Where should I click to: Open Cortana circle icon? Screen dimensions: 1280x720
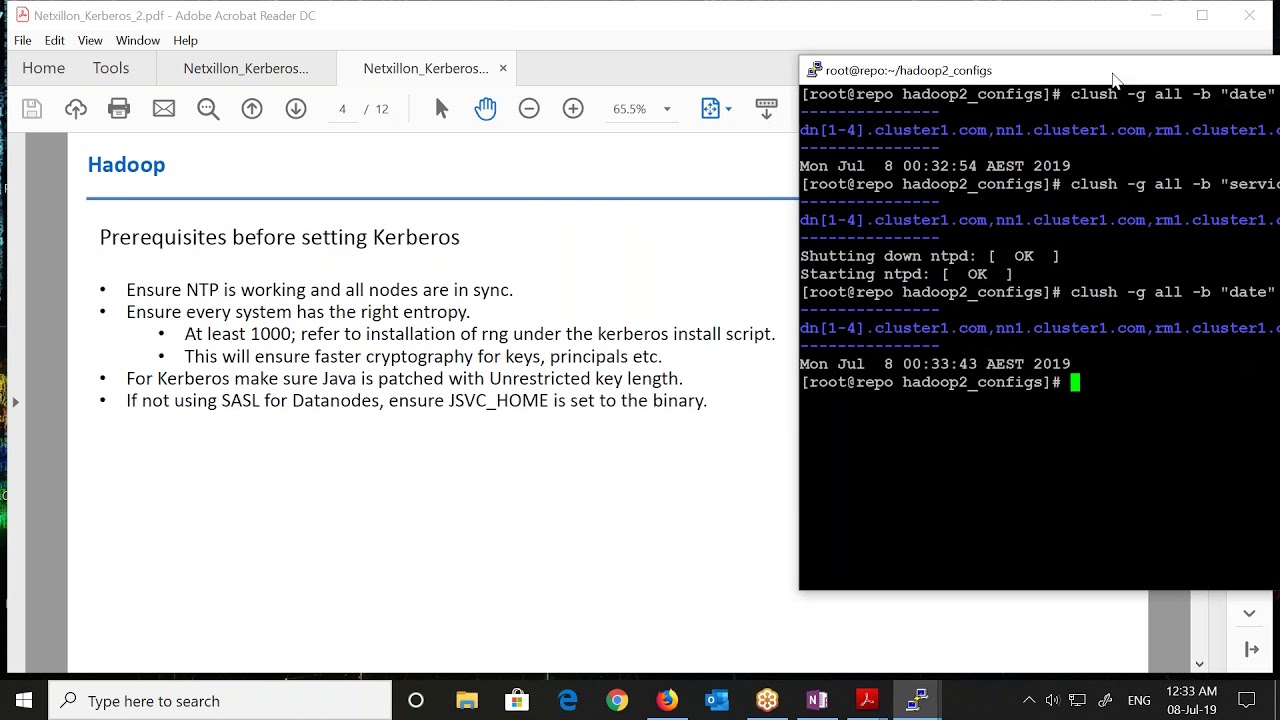416,701
